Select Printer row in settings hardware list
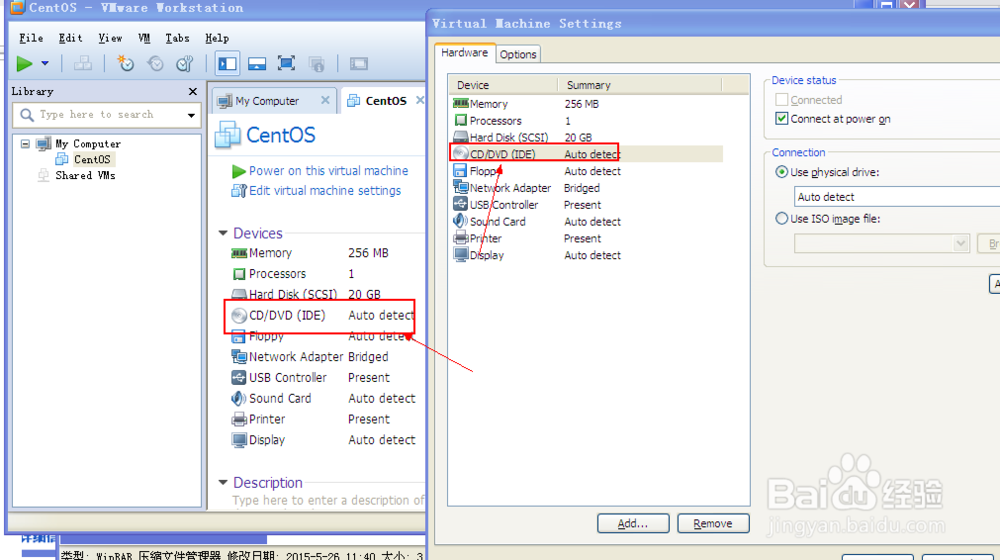 coord(587,239)
